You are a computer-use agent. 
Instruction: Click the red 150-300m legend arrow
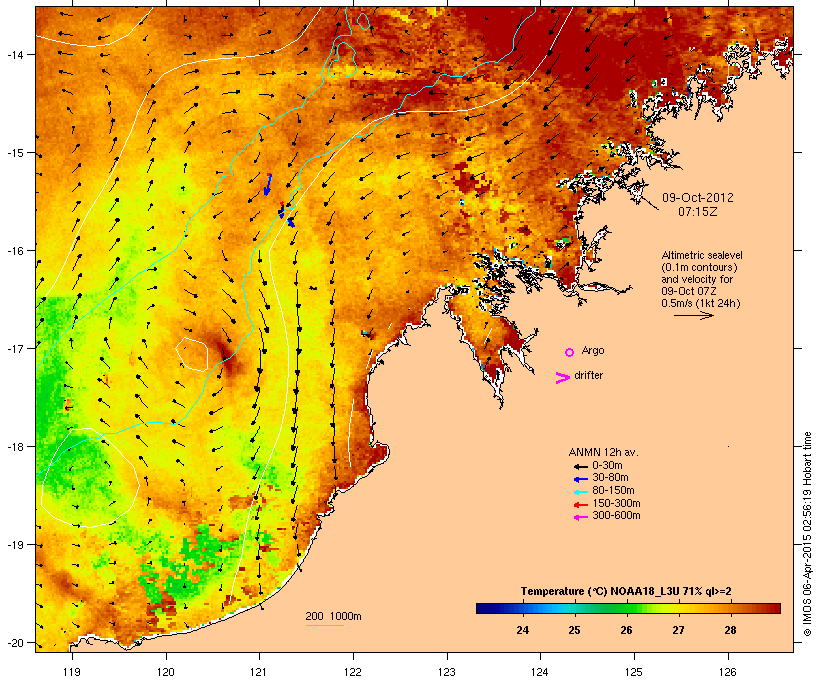[580, 505]
